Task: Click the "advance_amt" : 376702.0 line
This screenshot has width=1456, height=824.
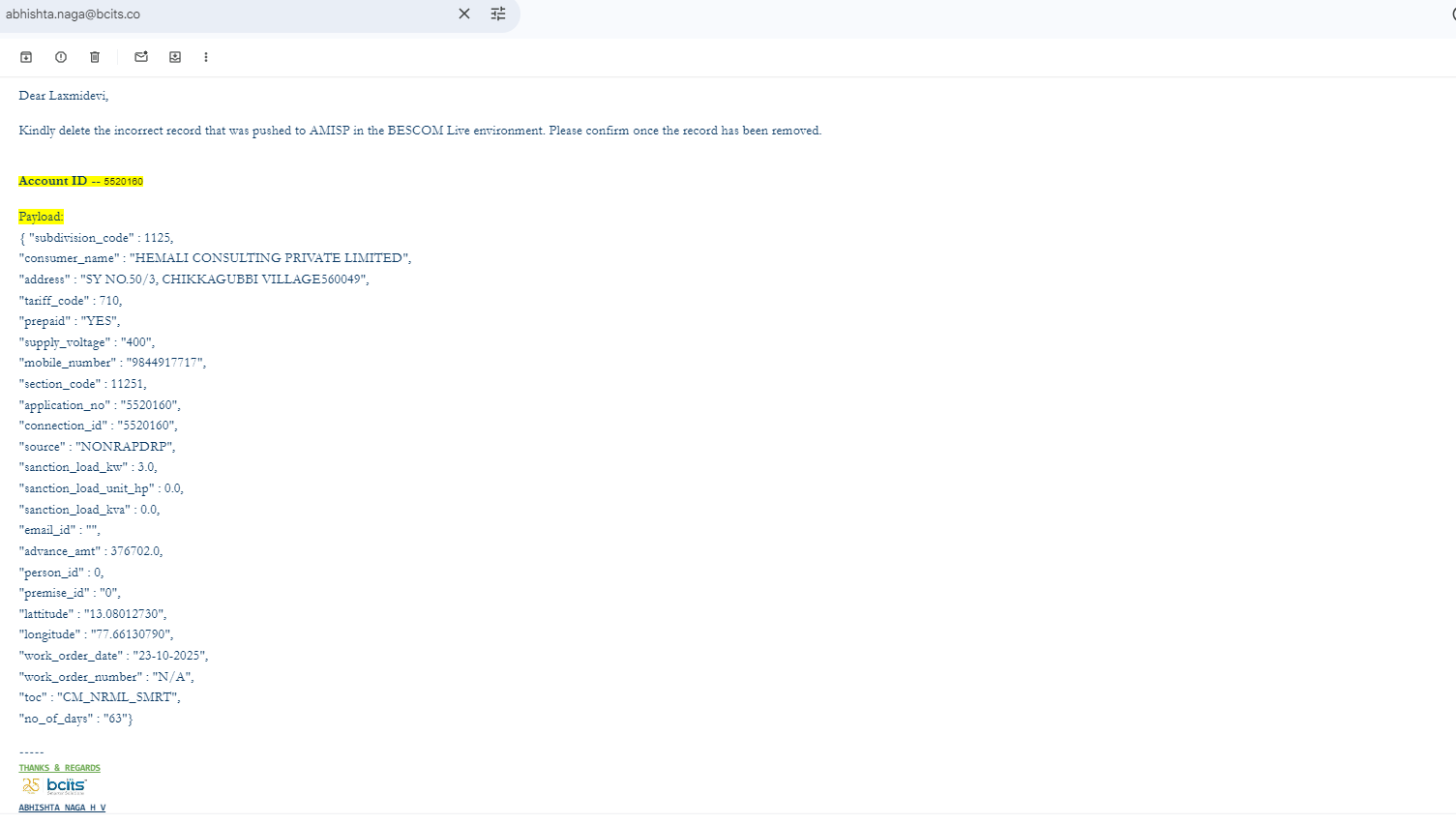Action: click(x=91, y=551)
